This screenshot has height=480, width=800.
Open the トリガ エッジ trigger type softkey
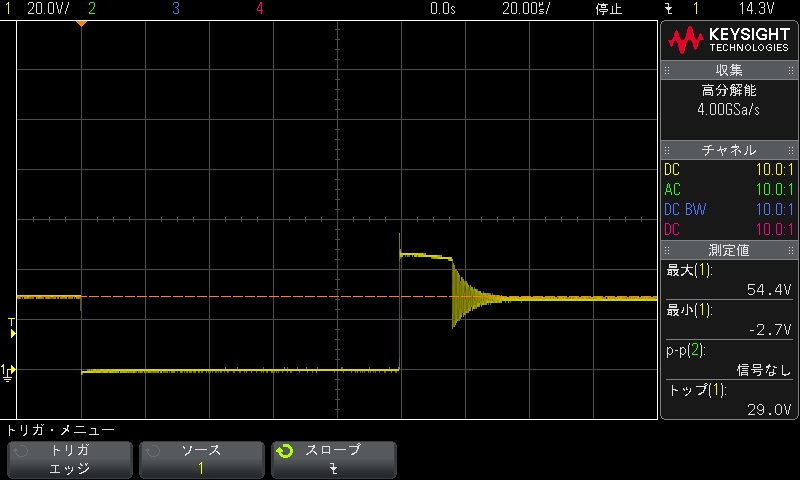(69, 459)
